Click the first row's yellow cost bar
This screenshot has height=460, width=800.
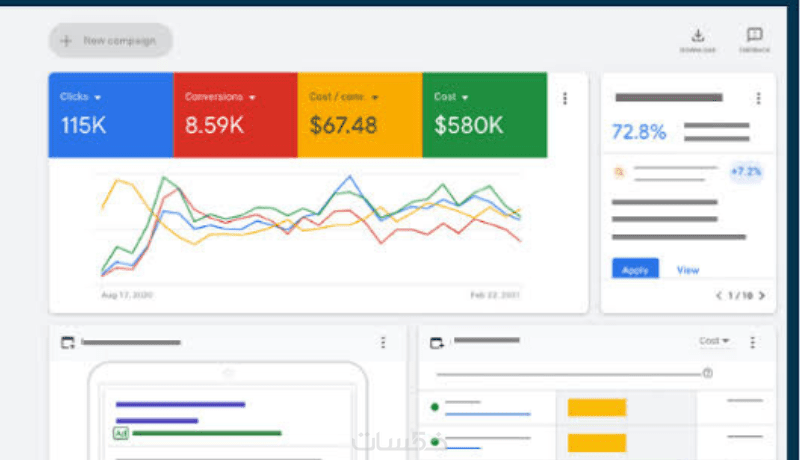[x=597, y=407]
